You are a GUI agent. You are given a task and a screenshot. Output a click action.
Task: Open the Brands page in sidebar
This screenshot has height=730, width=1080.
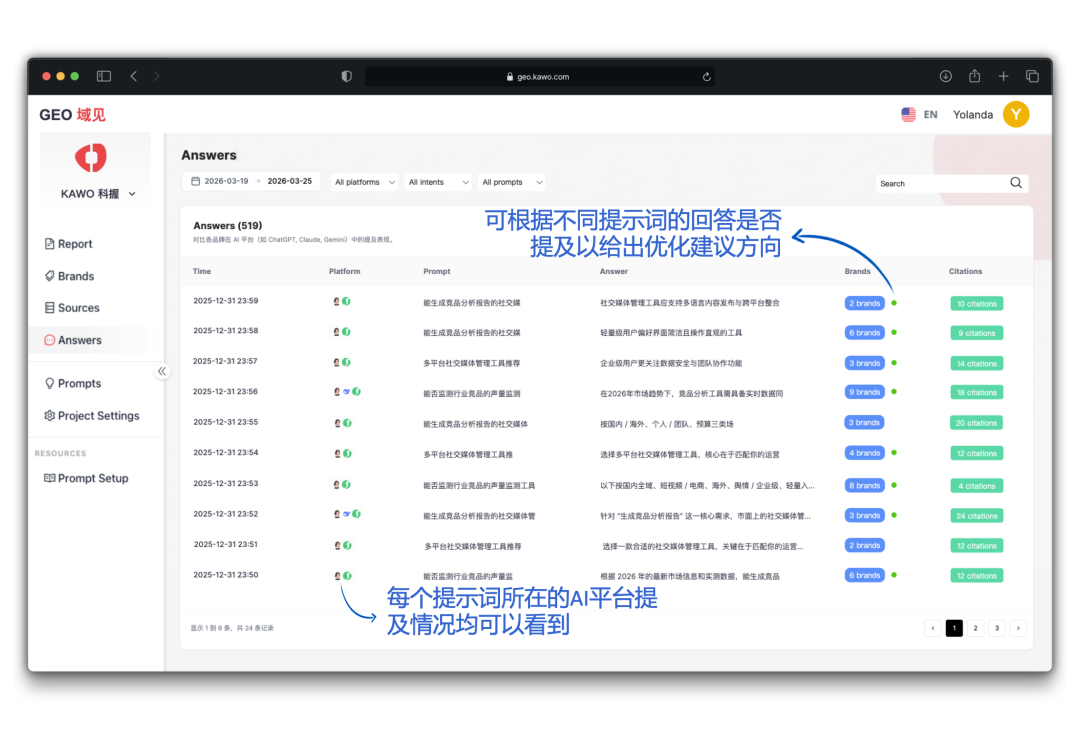pos(75,276)
